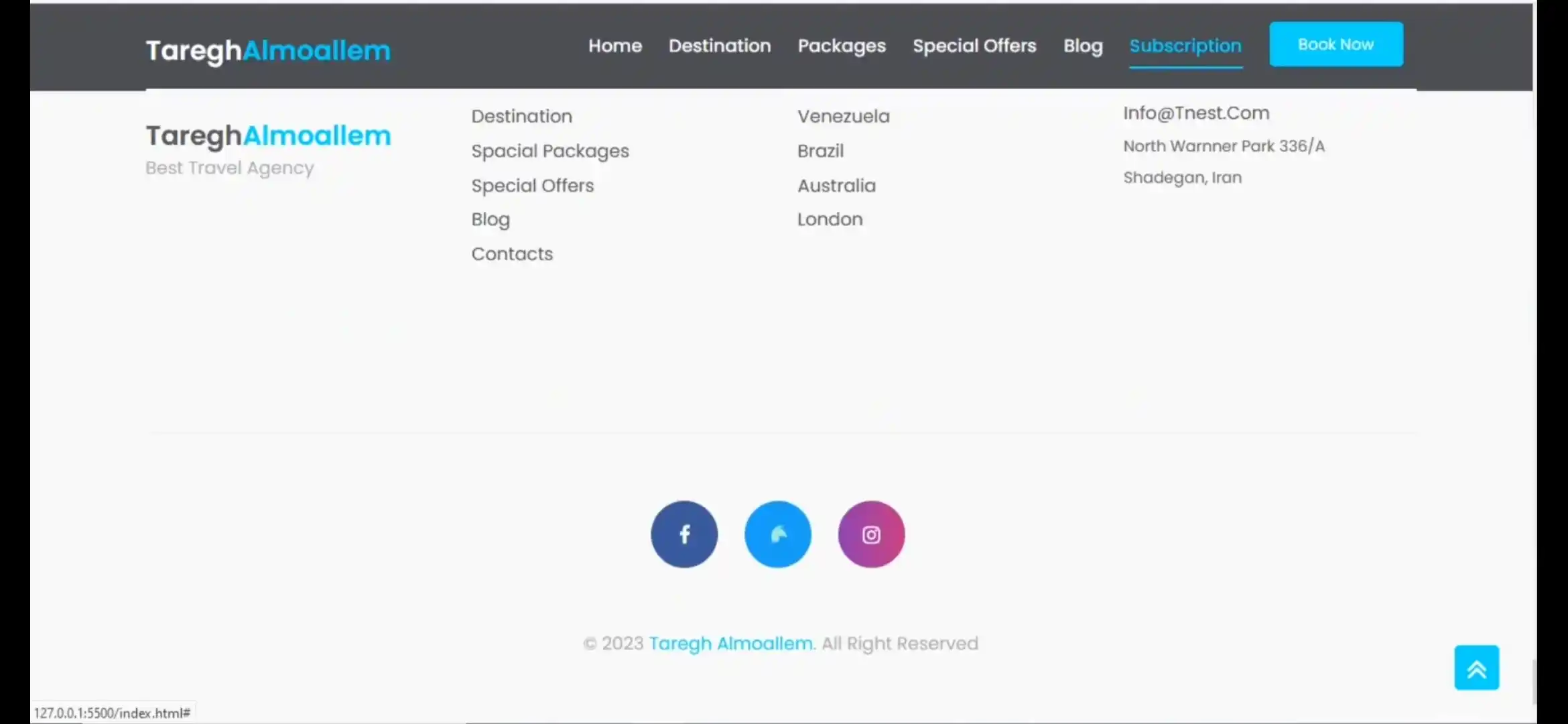
Task: Click the London destination link
Action: point(830,219)
